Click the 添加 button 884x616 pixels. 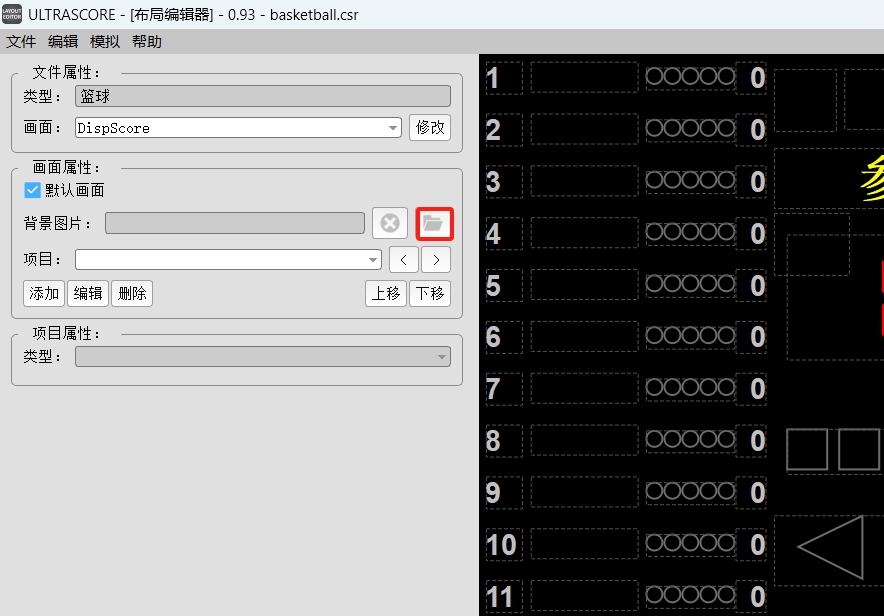pos(44,294)
